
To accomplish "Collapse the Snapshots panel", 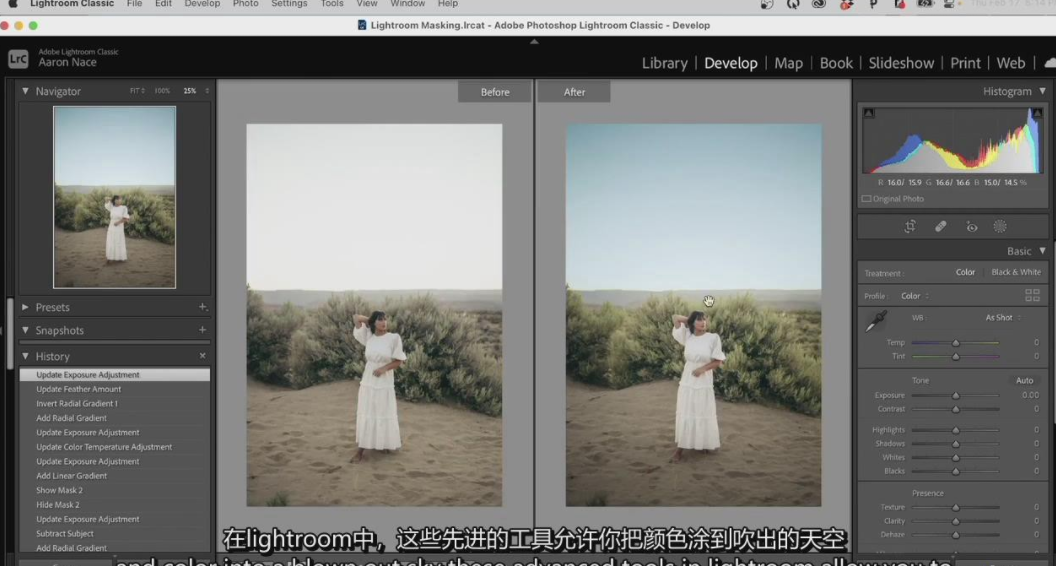I will pyautogui.click(x=26, y=330).
